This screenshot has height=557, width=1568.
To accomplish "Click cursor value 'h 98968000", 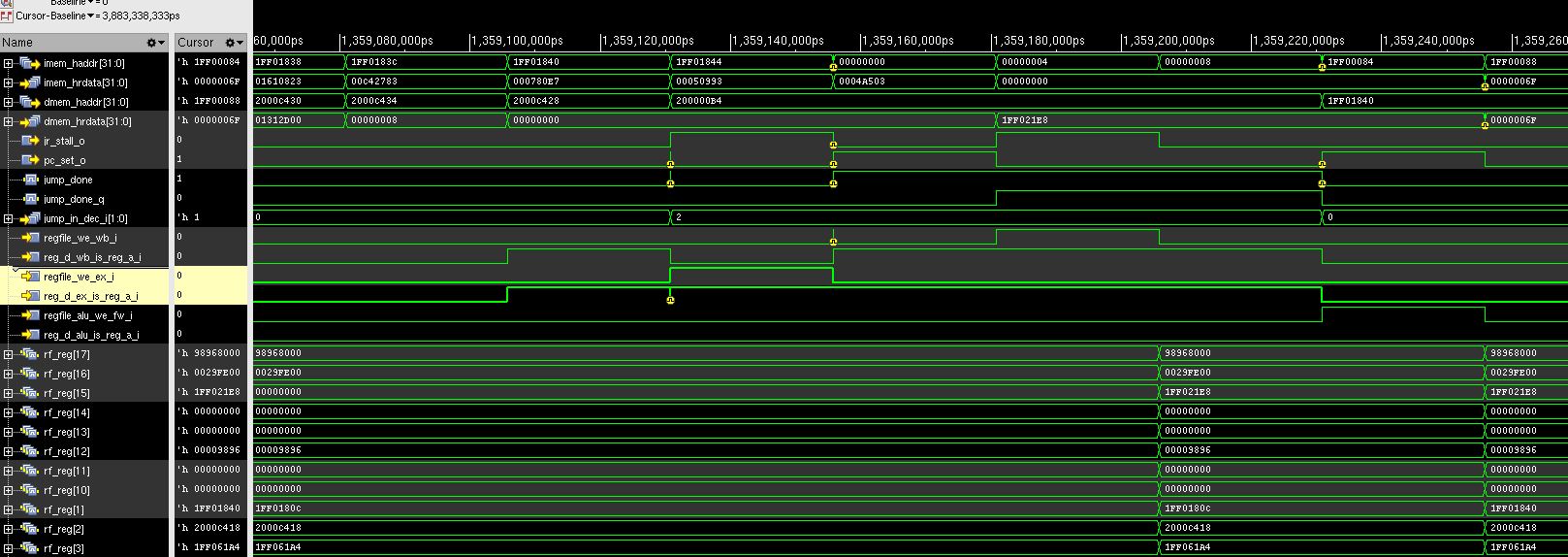I will [209, 353].
